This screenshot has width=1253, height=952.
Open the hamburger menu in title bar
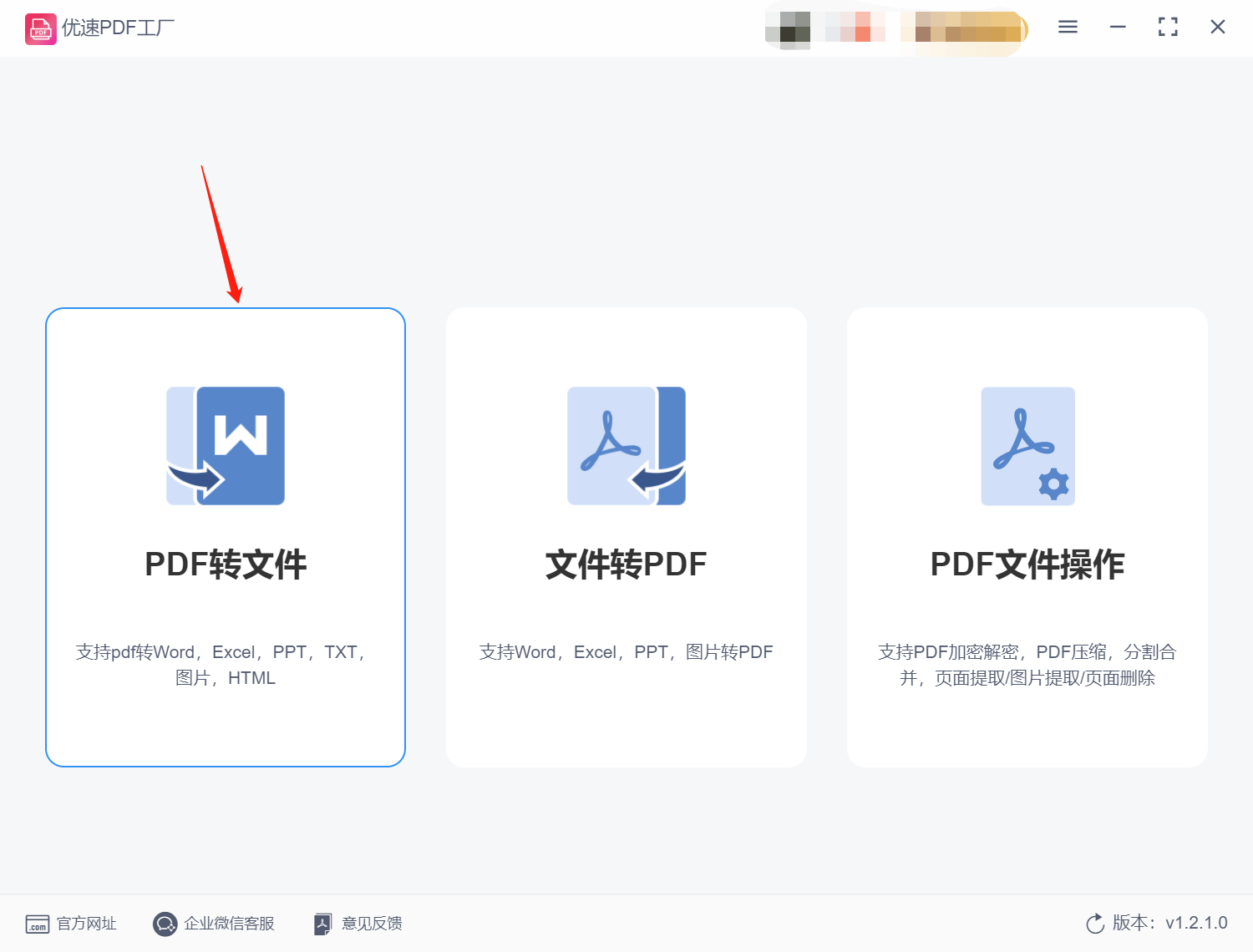tap(1068, 27)
